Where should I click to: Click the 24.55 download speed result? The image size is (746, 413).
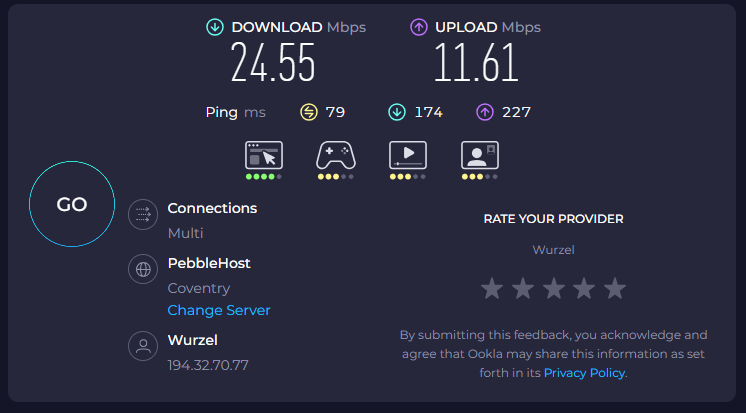click(273, 64)
